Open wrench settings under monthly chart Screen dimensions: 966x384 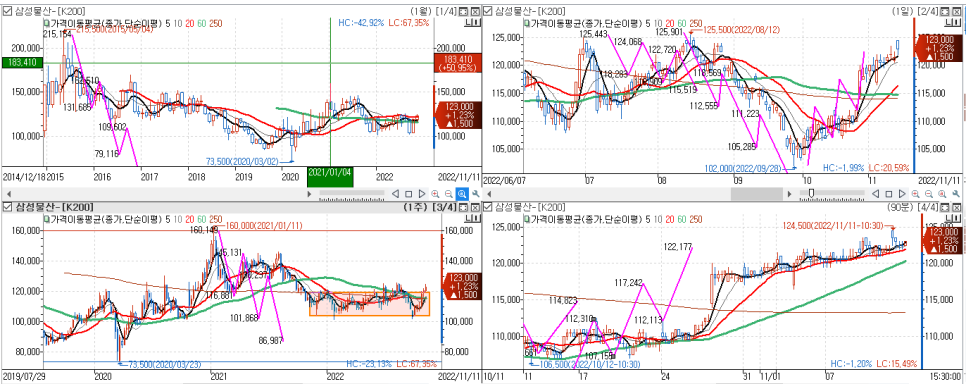click(x=476, y=194)
